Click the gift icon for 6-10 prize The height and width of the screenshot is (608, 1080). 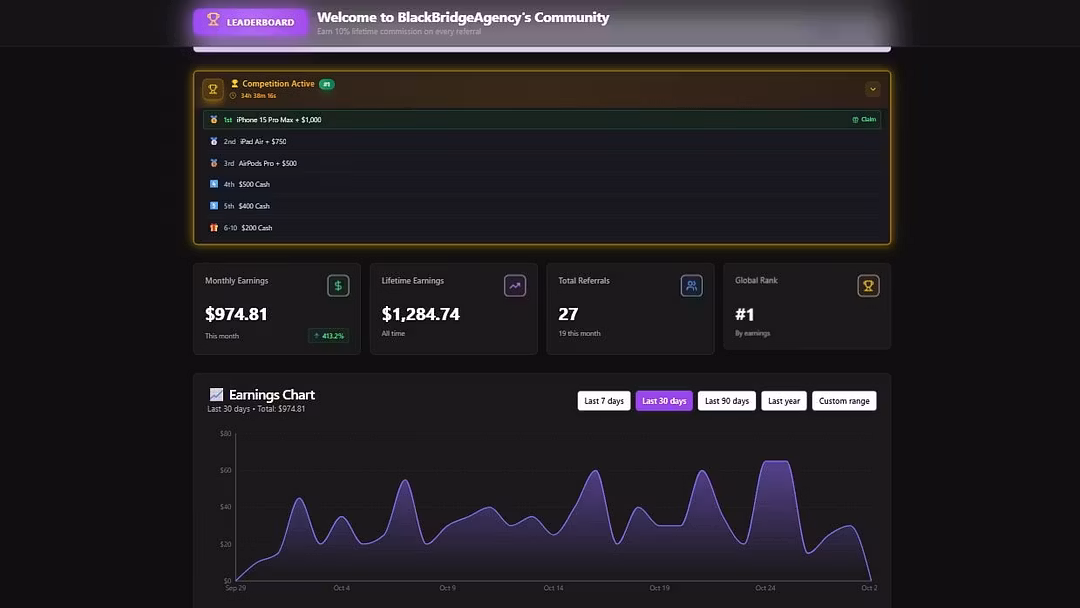point(214,228)
